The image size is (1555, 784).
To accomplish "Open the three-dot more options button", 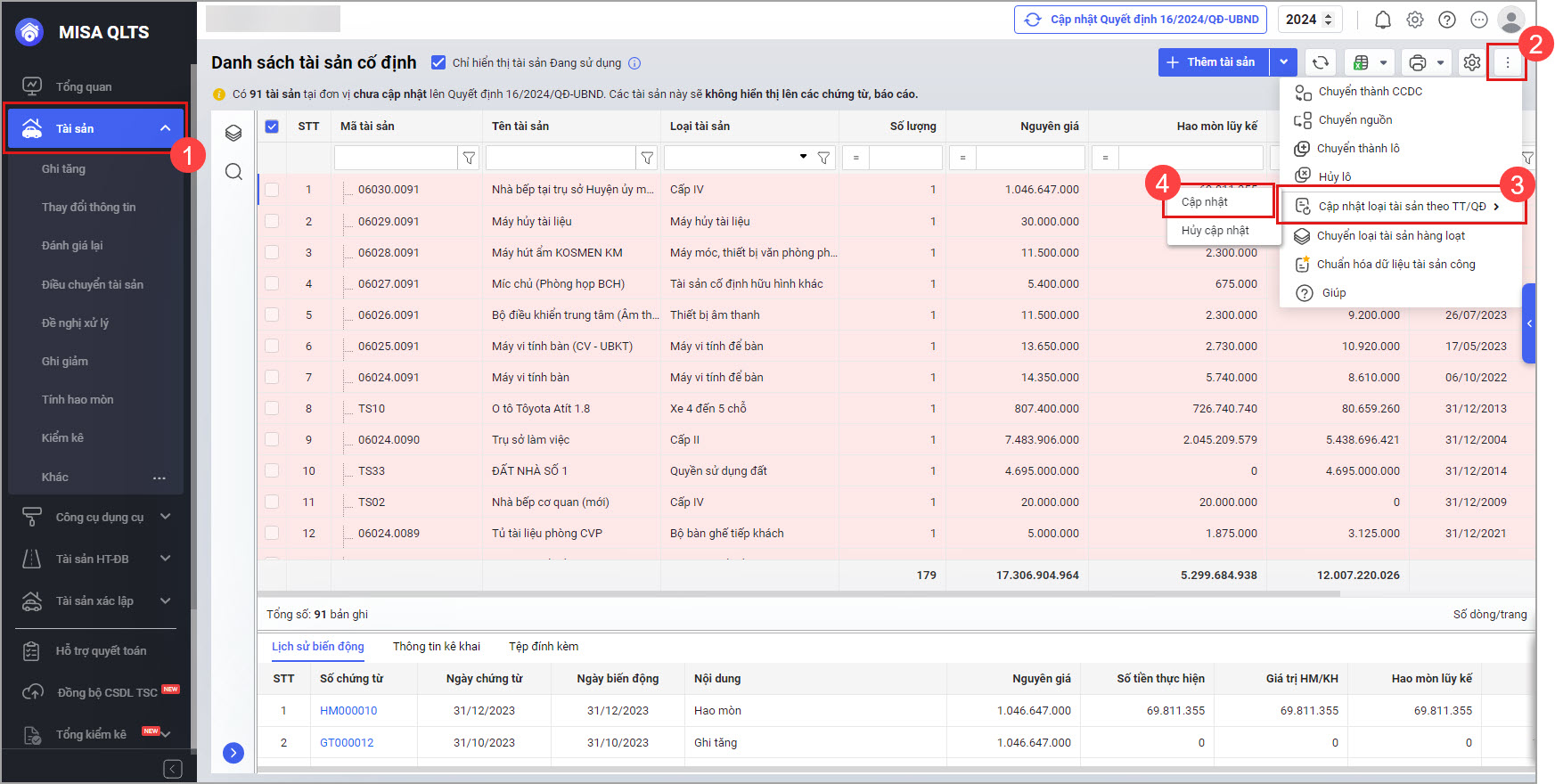I will coord(1507,62).
